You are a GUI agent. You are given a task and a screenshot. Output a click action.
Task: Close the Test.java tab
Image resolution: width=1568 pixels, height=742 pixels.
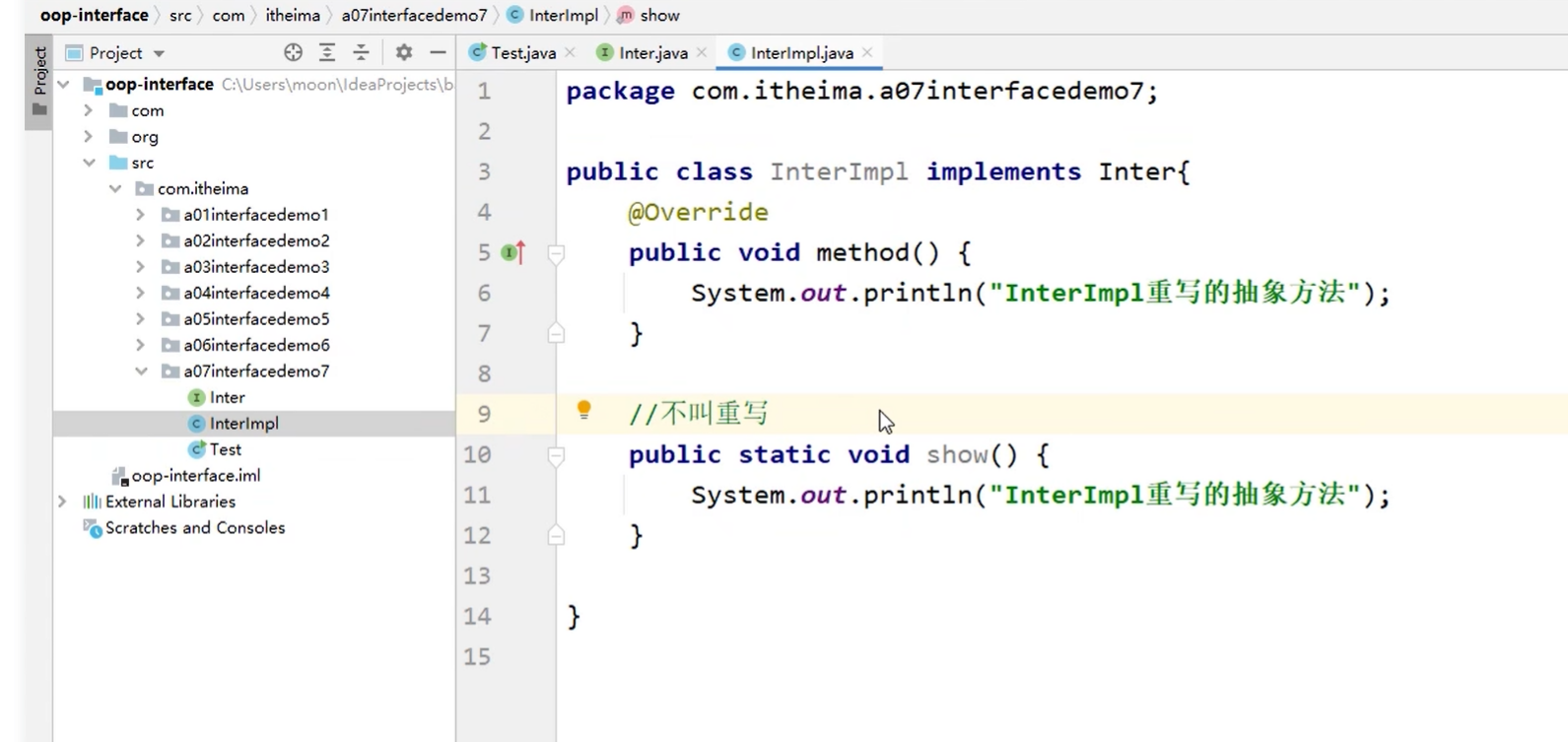tap(570, 53)
